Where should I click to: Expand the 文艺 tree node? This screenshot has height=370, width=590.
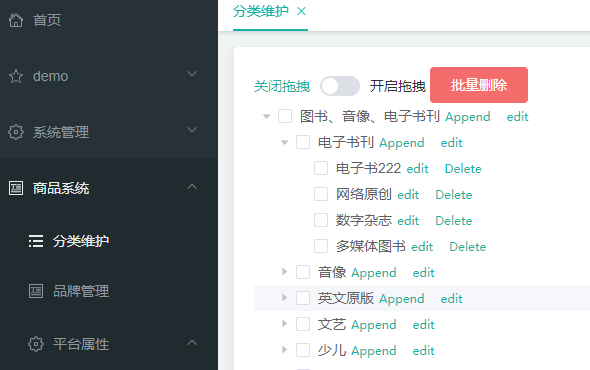[x=284, y=324]
